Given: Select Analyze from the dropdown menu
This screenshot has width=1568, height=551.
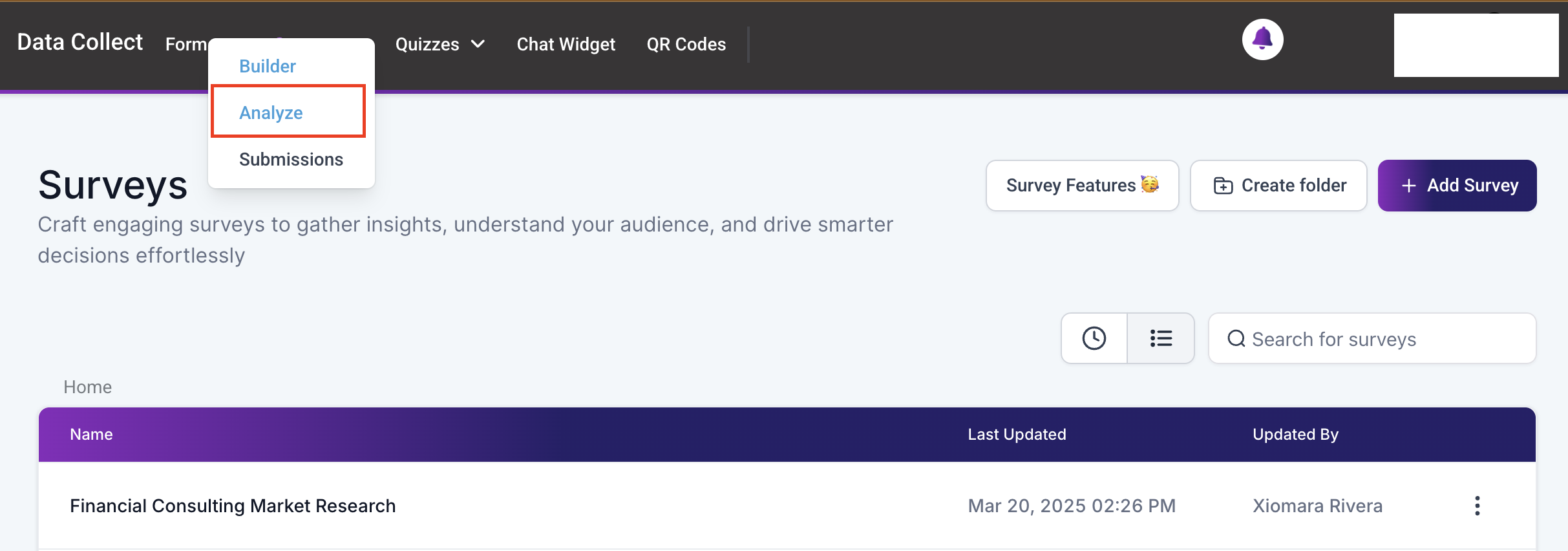Looking at the screenshot, I should 271,113.
